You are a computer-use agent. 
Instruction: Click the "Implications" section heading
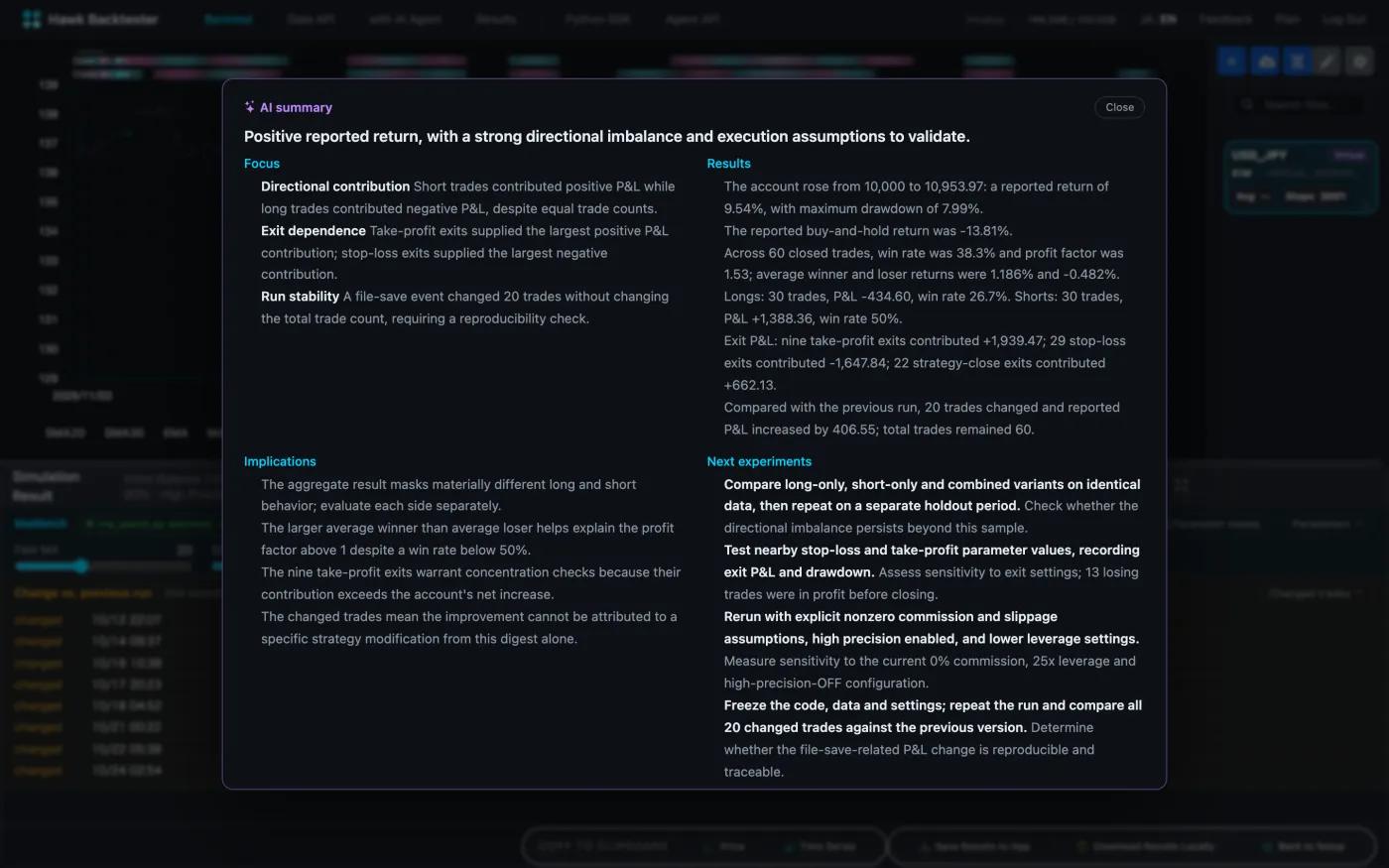(x=280, y=461)
